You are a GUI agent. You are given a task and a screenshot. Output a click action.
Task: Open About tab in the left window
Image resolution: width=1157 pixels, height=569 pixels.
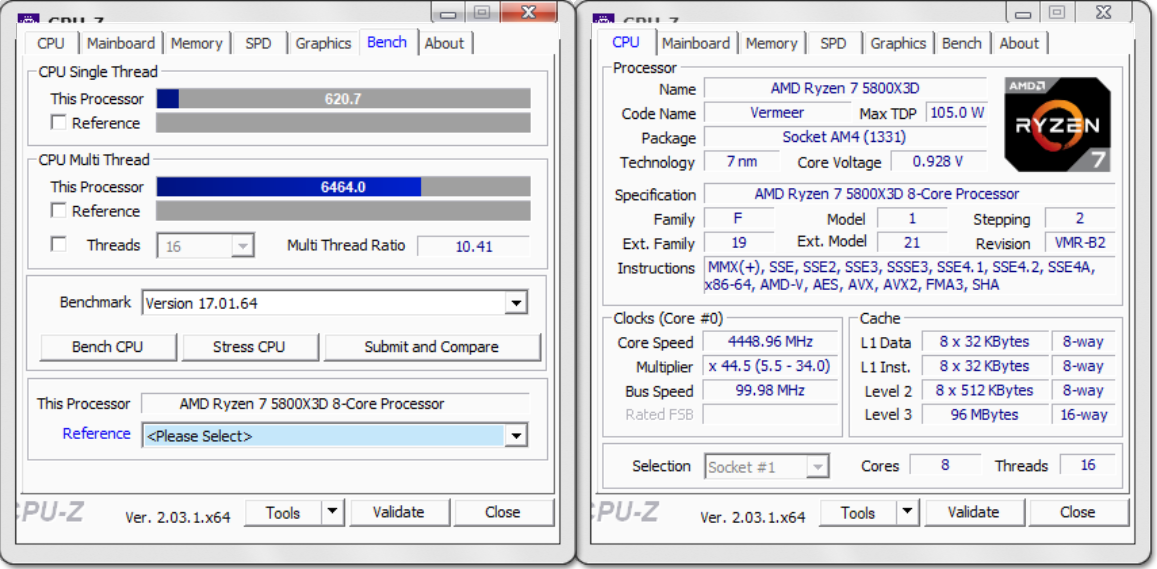pyautogui.click(x=444, y=44)
